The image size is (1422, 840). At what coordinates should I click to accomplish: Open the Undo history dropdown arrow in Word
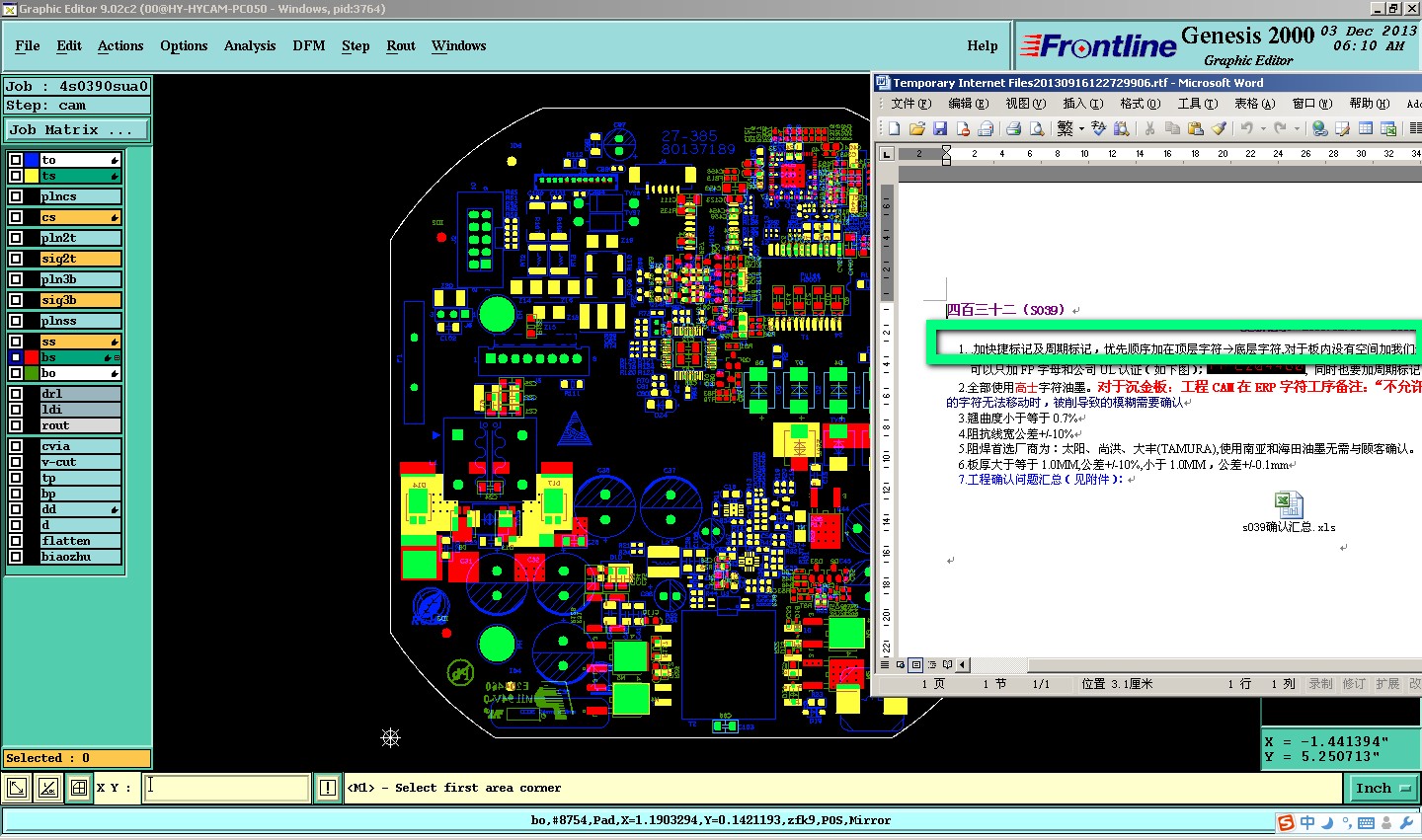(1262, 128)
